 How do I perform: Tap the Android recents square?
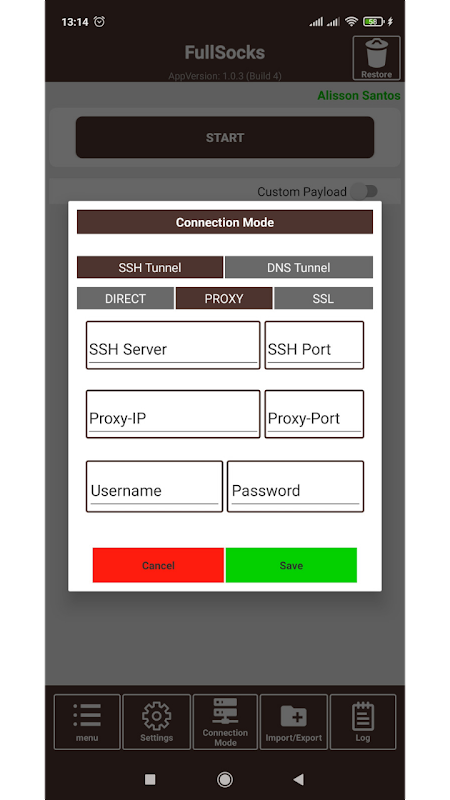click(x=150, y=779)
